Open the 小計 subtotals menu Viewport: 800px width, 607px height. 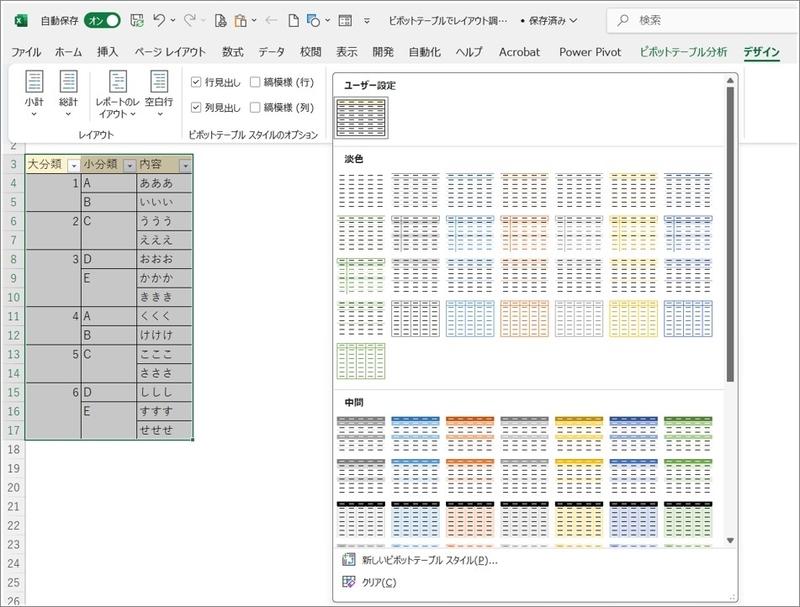point(34,94)
